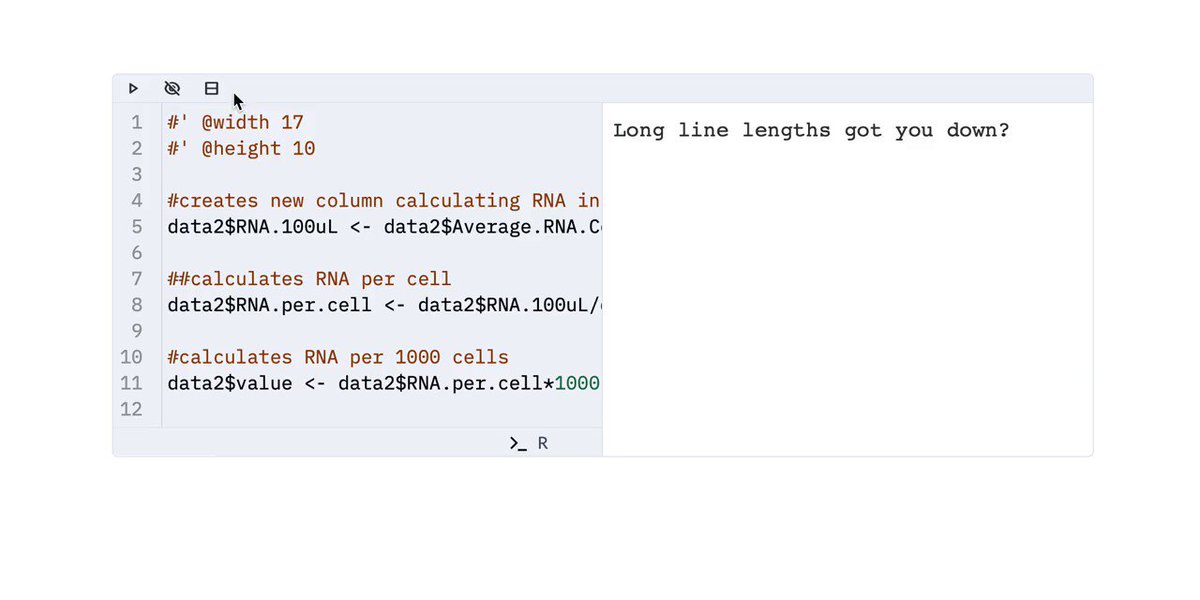Viewport: 1200px width, 600px height.
Task: Run the code chunk with play icon
Action: coord(133,88)
